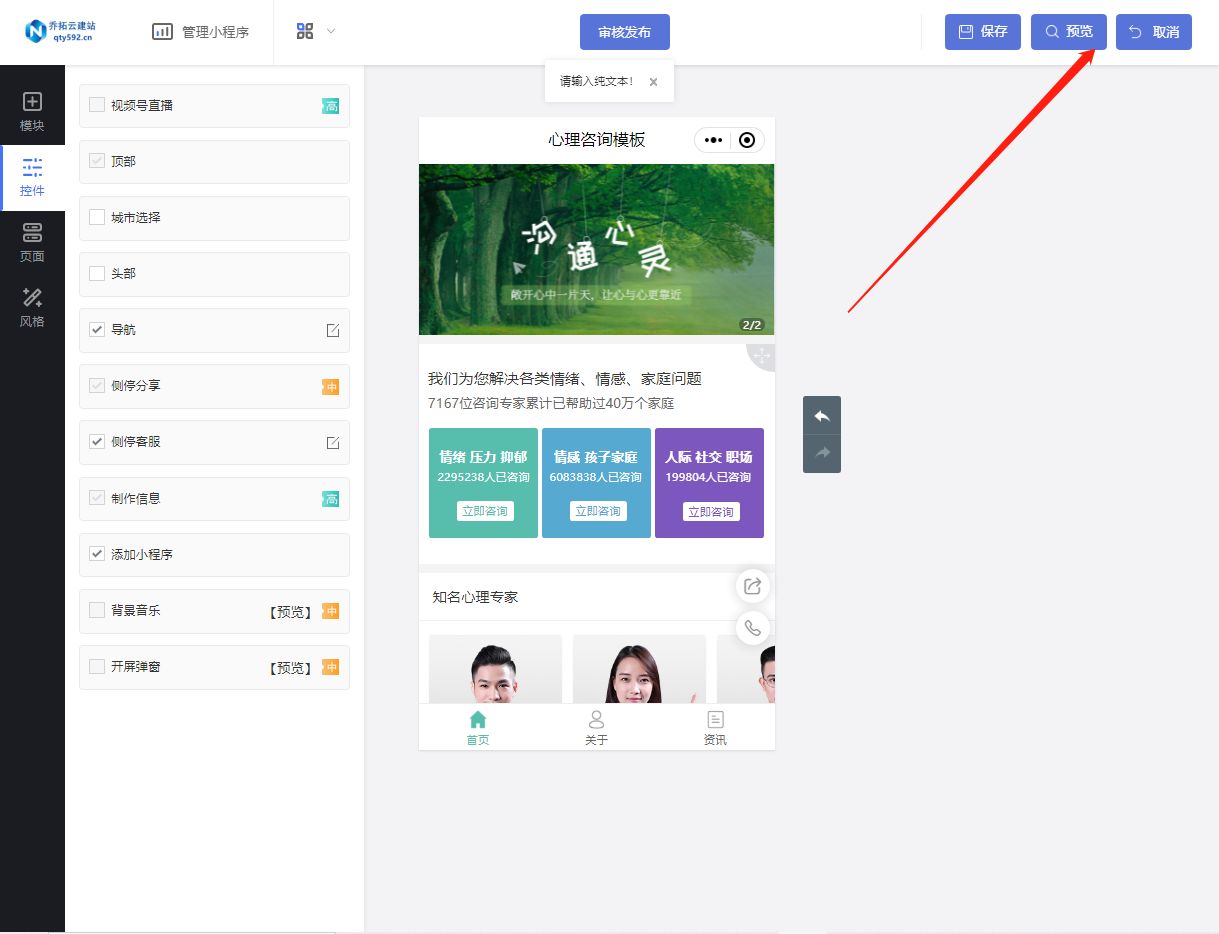Edit the 侧停客服 control settings icon

333,442
